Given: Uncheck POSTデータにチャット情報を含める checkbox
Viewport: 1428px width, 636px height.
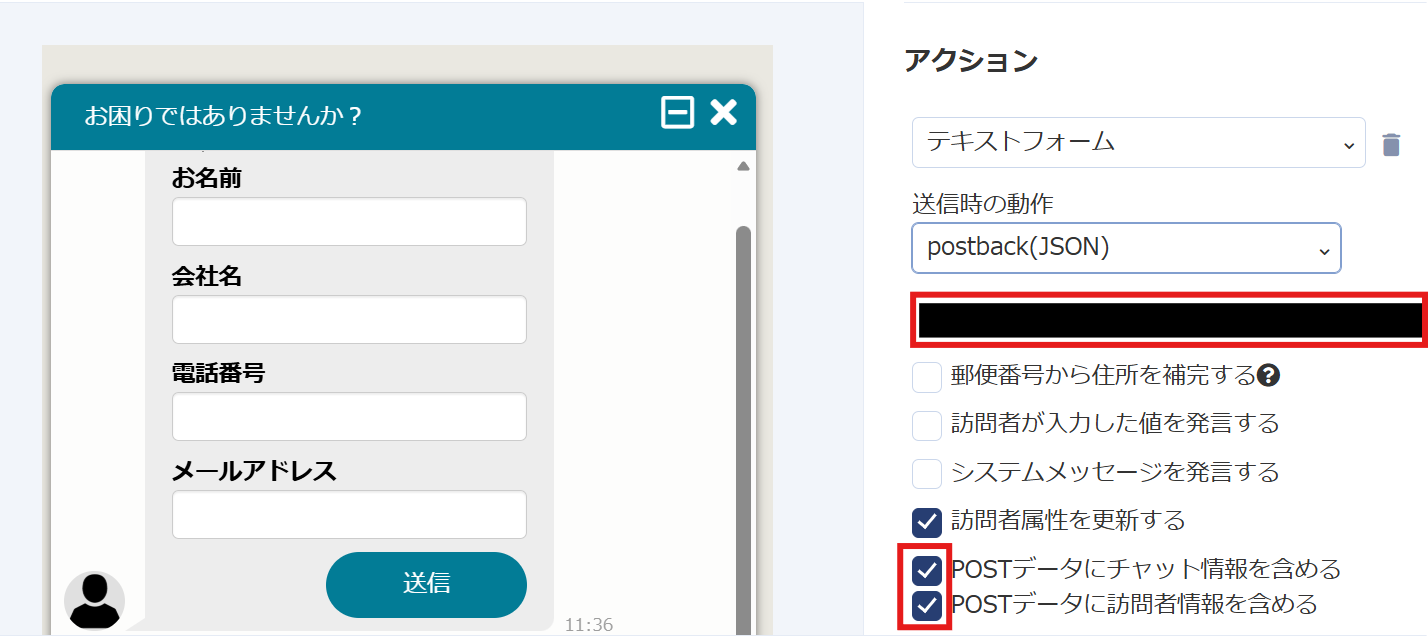Looking at the screenshot, I should pyautogui.click(x=927, y=570).
